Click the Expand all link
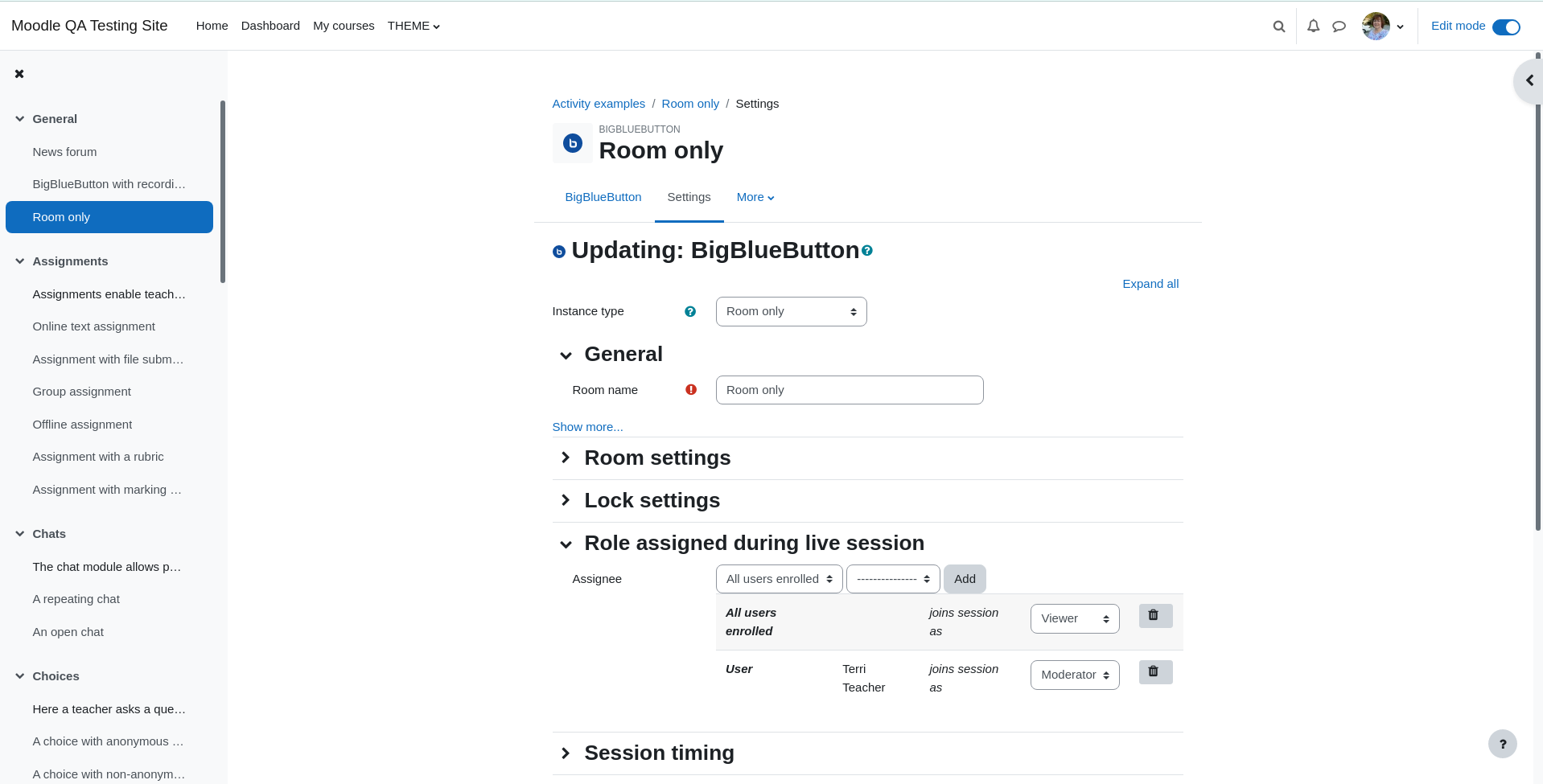Screen dimensions: 1543x784 1150,284
